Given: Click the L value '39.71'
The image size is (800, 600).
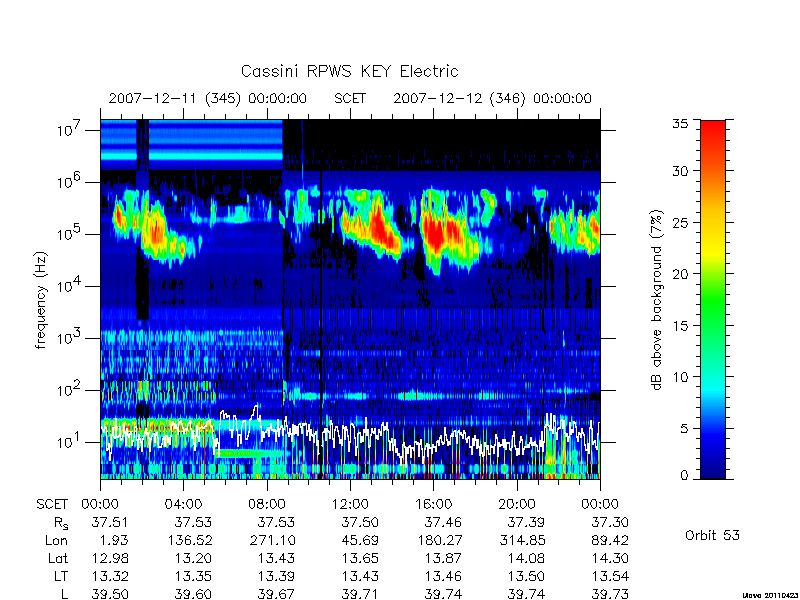Looking at the screenshot, I should 360,594.
